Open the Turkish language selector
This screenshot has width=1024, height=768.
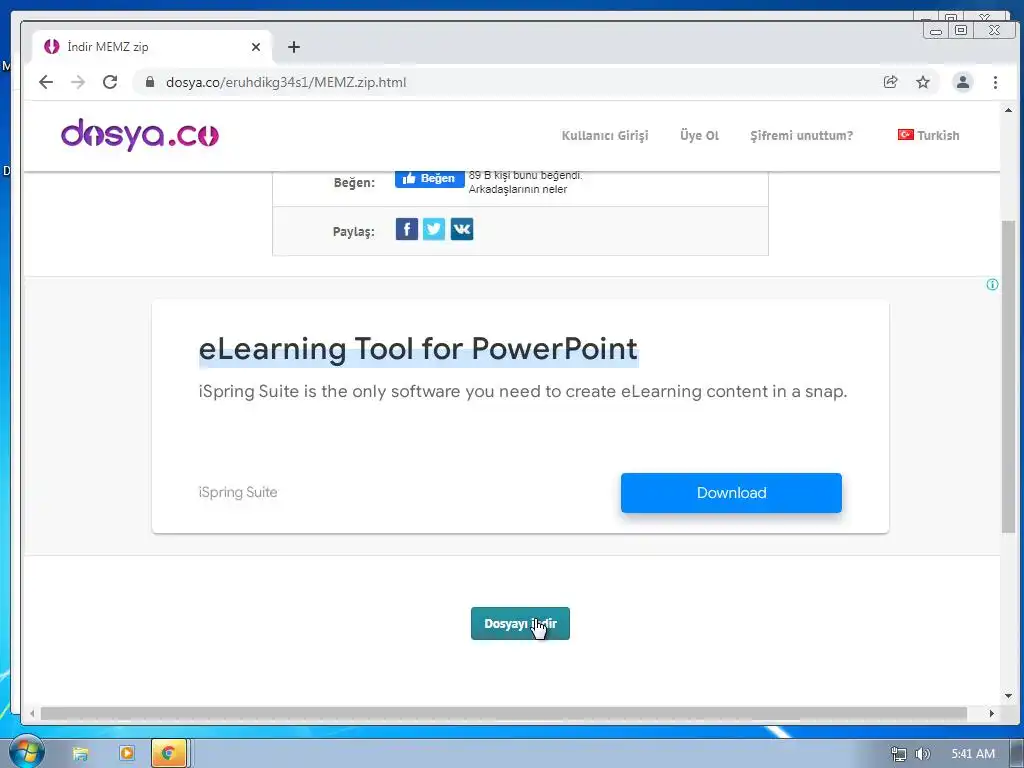(928, 135)
